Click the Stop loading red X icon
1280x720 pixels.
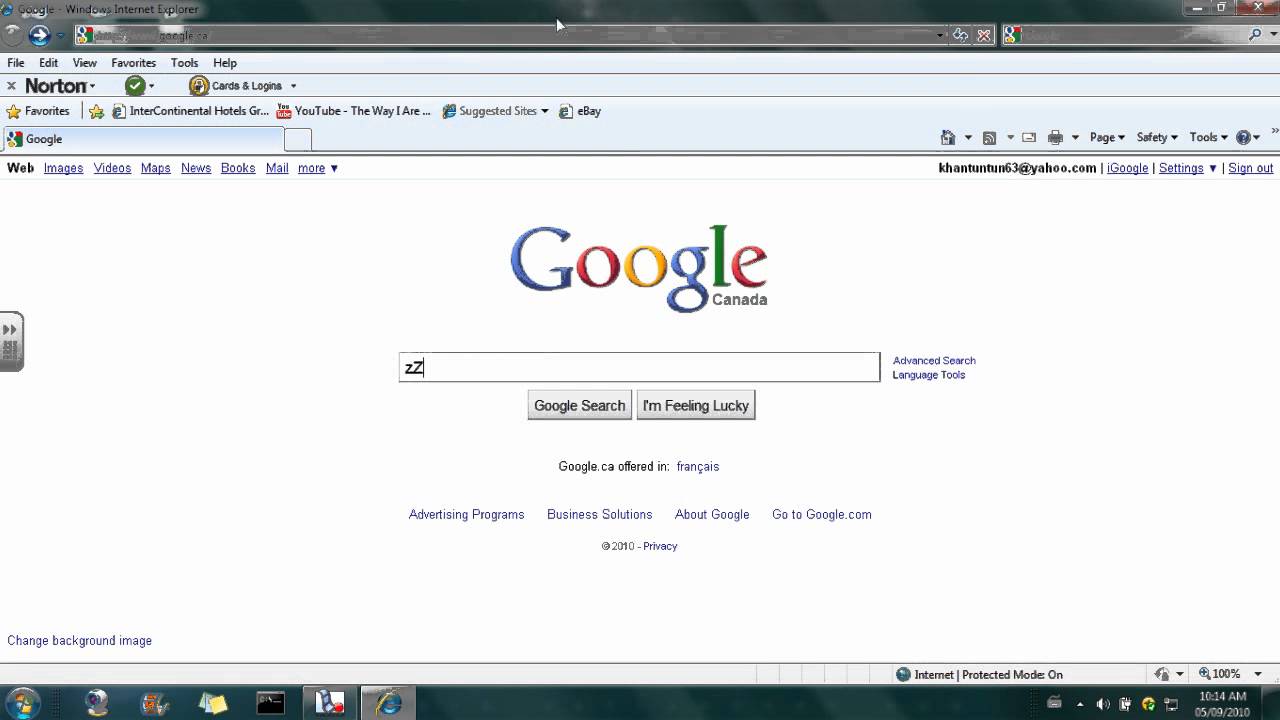point(984,35)
